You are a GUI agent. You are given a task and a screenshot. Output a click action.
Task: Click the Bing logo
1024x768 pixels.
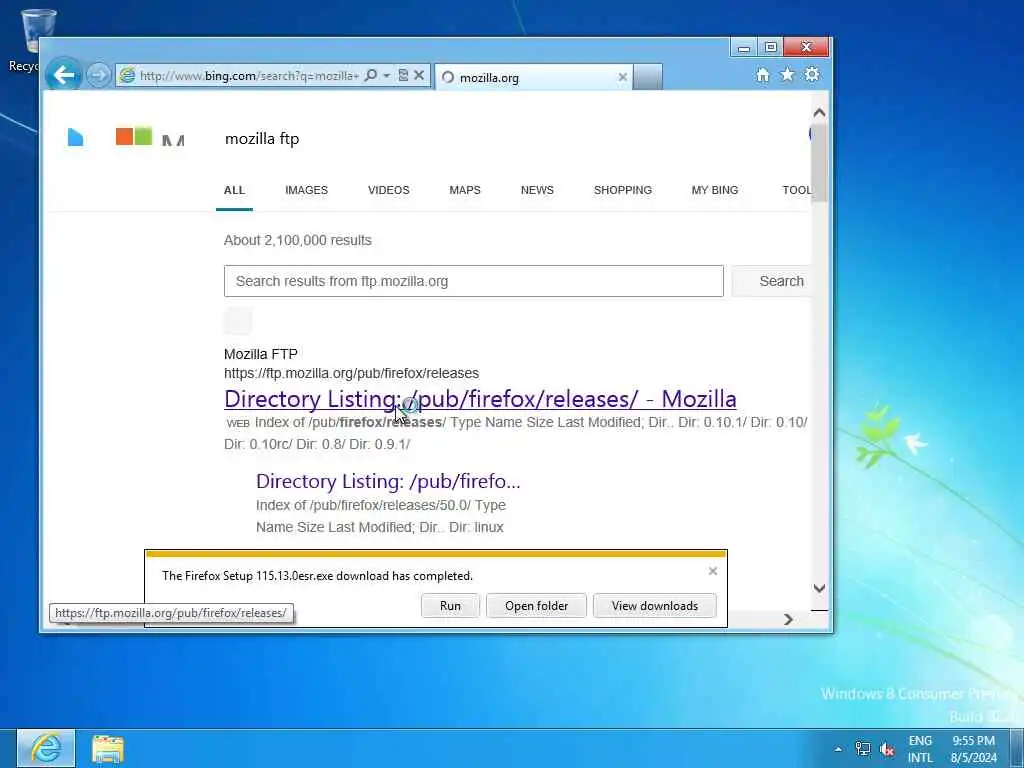75,137
